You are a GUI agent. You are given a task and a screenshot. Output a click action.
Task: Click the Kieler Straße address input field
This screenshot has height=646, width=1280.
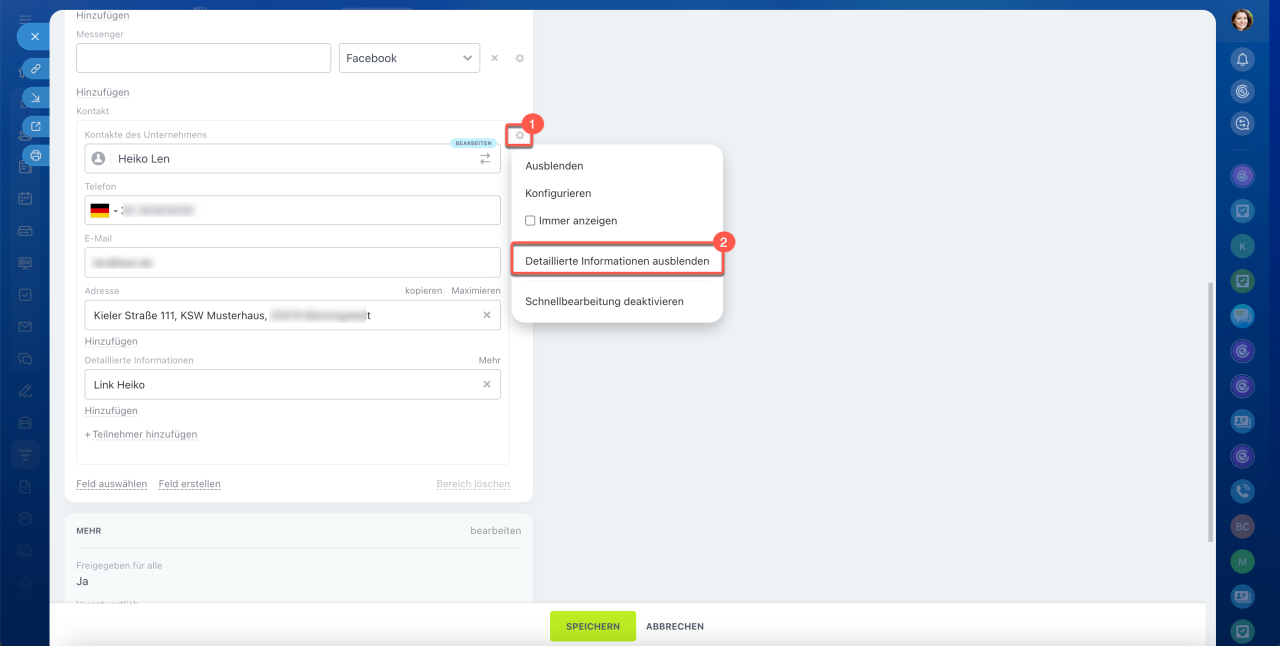point(293,315)
